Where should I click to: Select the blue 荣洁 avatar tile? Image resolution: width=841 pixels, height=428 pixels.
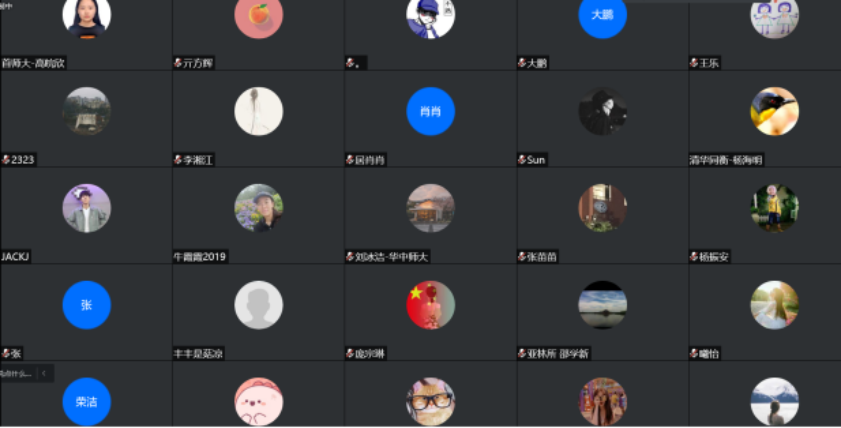(86, 402)
